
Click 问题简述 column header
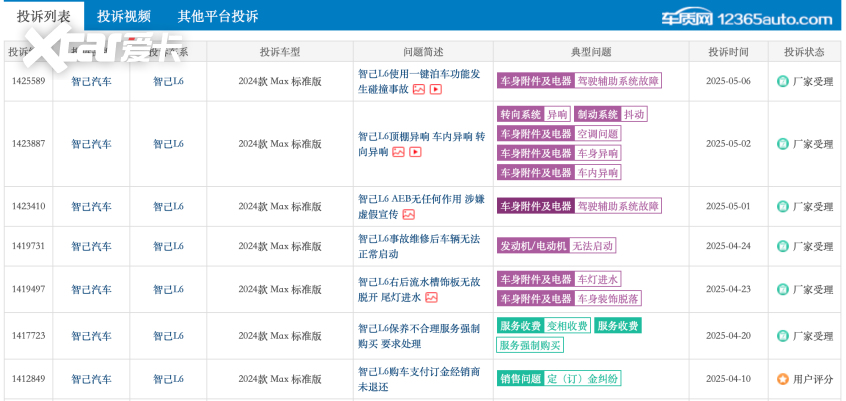pyautogui.click(x=423, y=52)
